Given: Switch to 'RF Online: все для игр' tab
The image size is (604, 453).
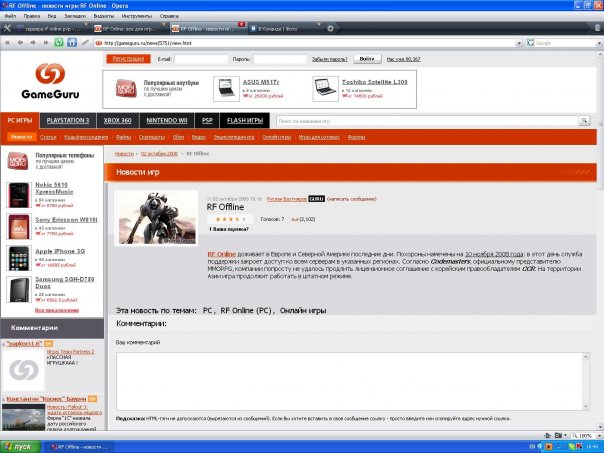Looking at the screenshot, I should pos(129,29).
